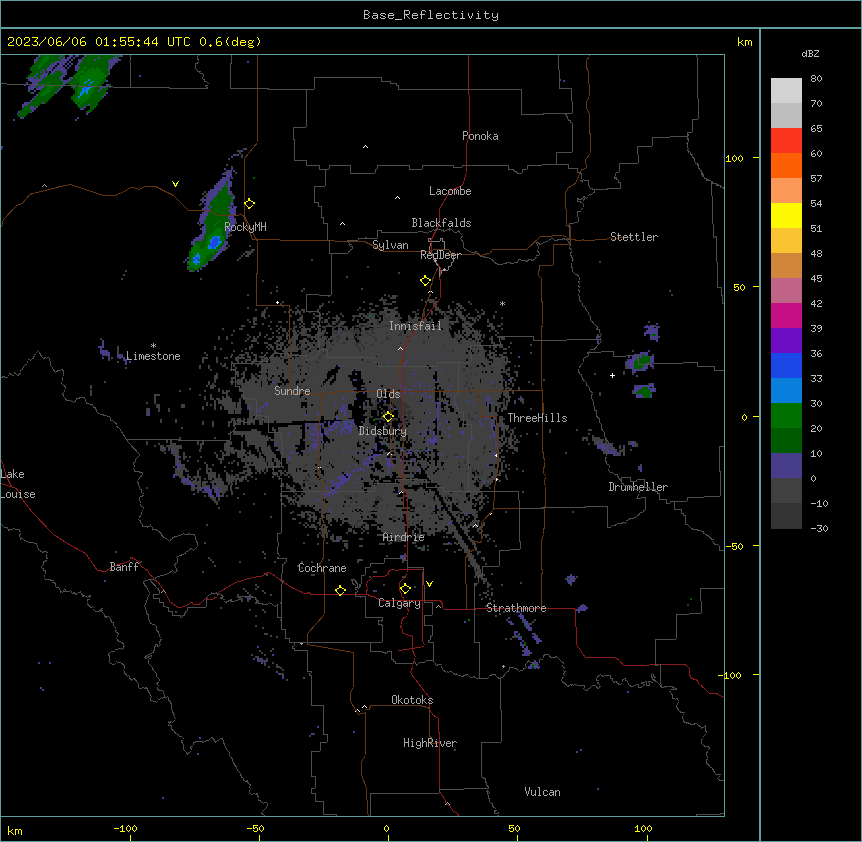Select the Lake Louise label
The height and width of the screenshot is (842, 862).
[x=18, y=484]
